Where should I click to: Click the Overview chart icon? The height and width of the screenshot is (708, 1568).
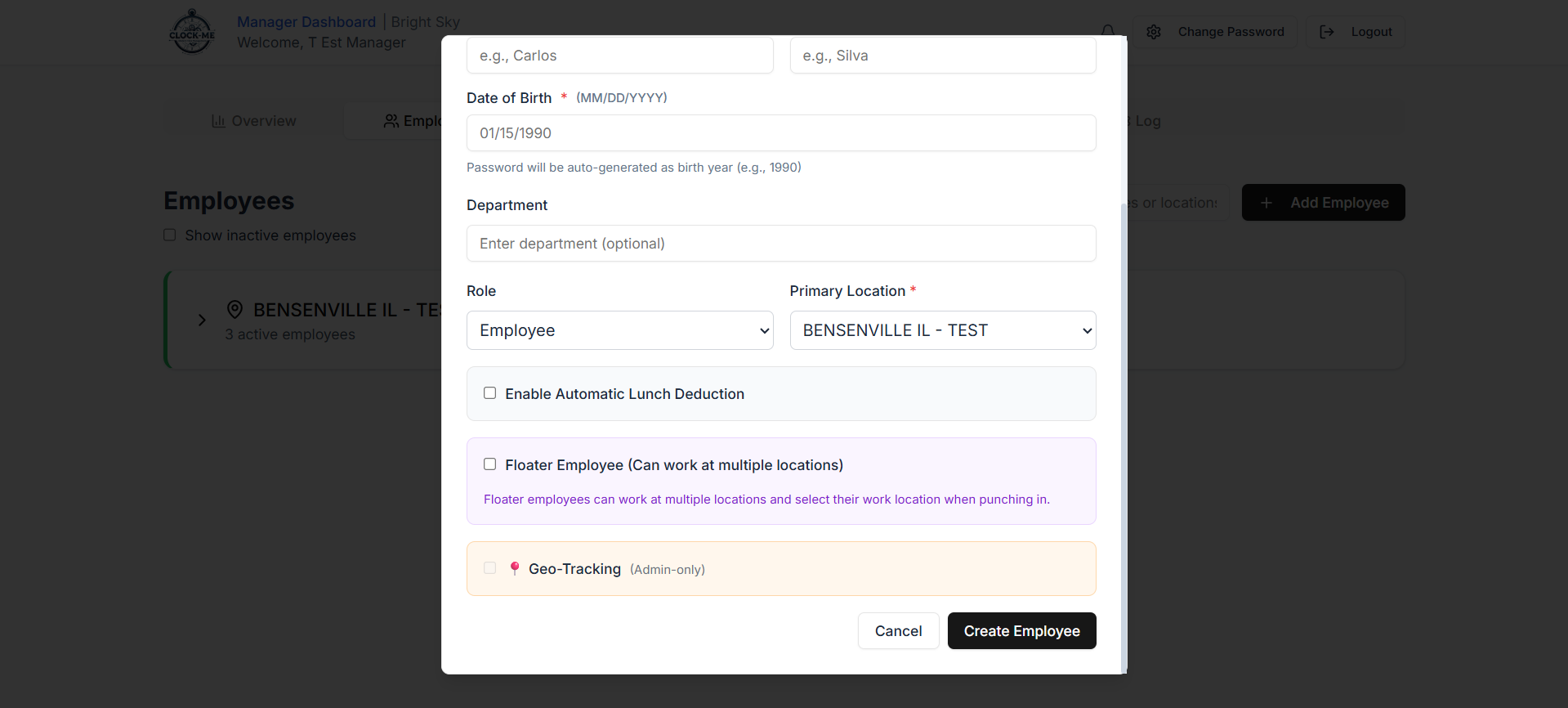[x=218, y=121]
